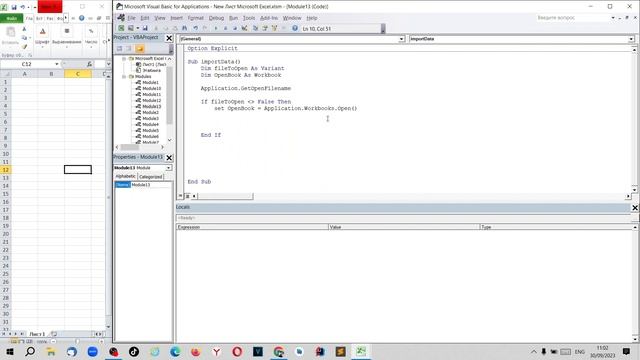The height and width of the screenshot is (360, 640).
Task: Open File Explorer from taskbar
Action: pos(51,351)
